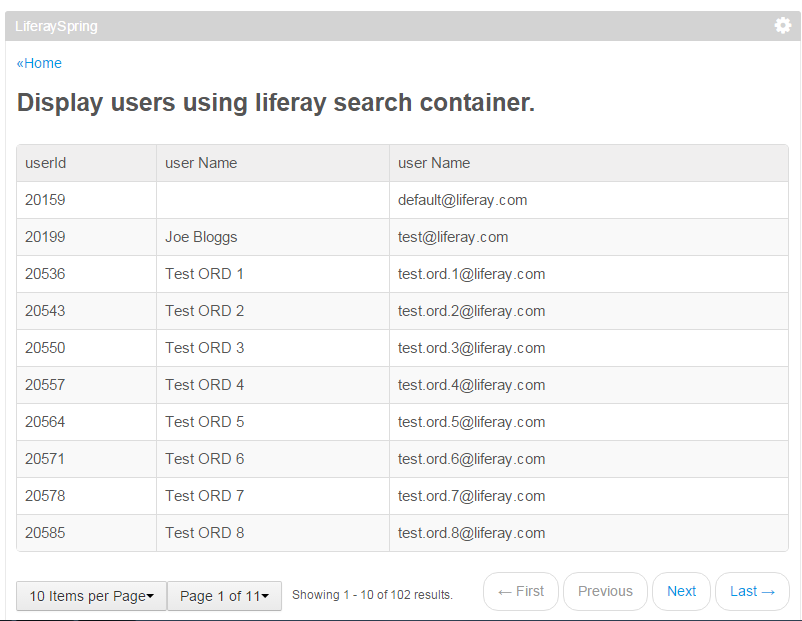The height and width of the screenshot is (621, 802).
Task: Select userId 20536 cell
Action: 86,274
